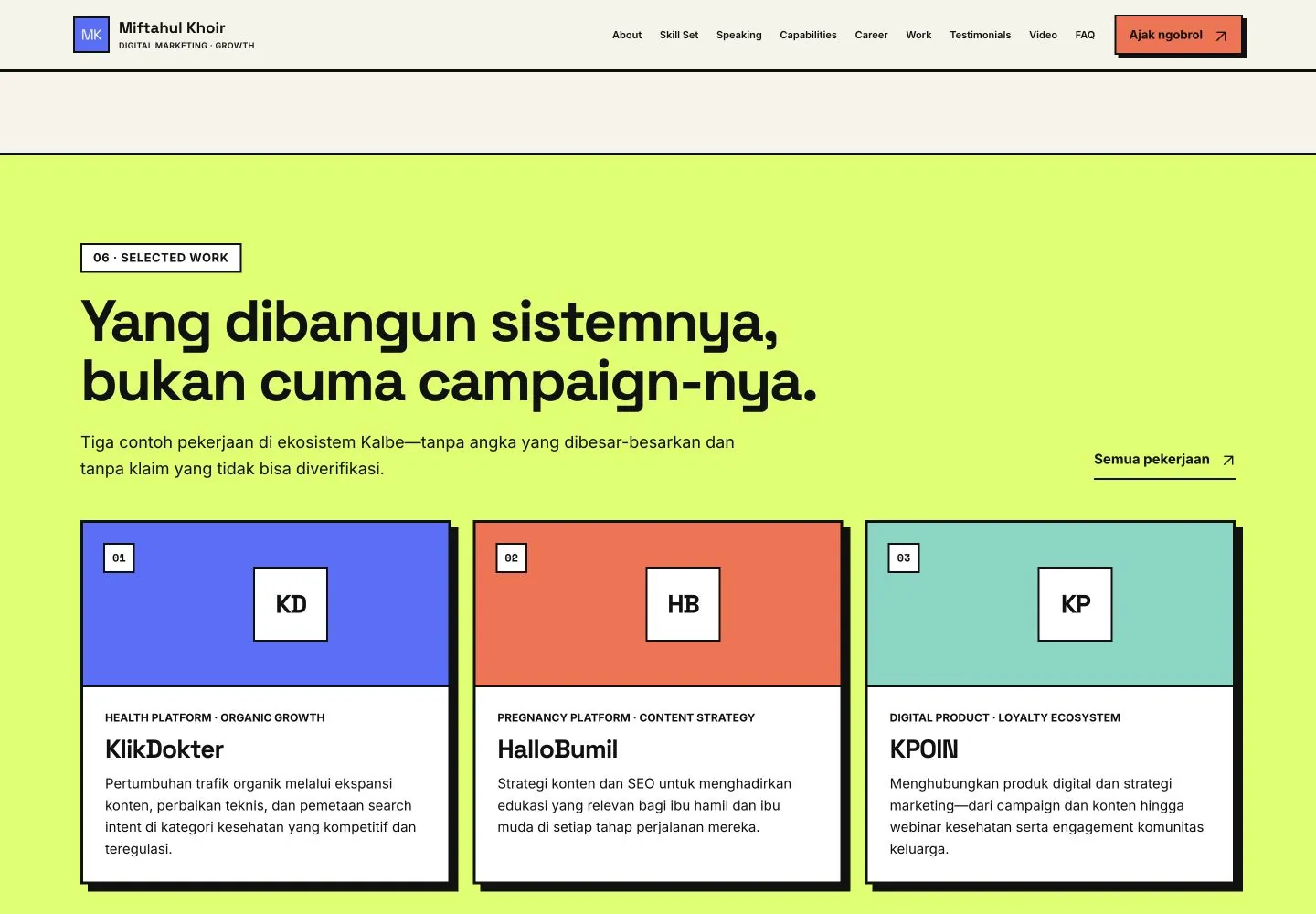This screenshot has height=914, width=1316.
Task: Click the arrow icon in Ajak ngobrol button
Action: pyautogui.click(x=1221, y=36)
